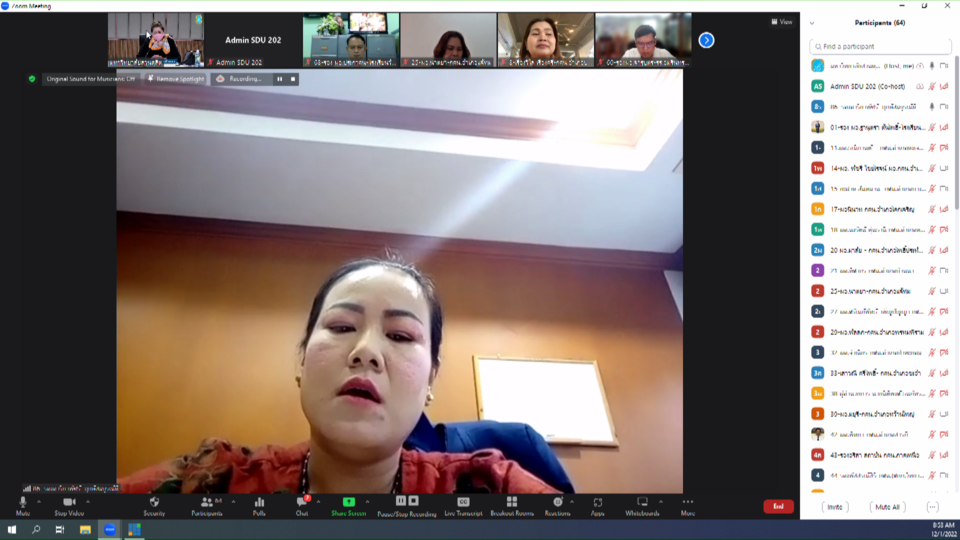Select Admin SDU 202 (Co-host) row
The image size is (960, 540).
880,86
